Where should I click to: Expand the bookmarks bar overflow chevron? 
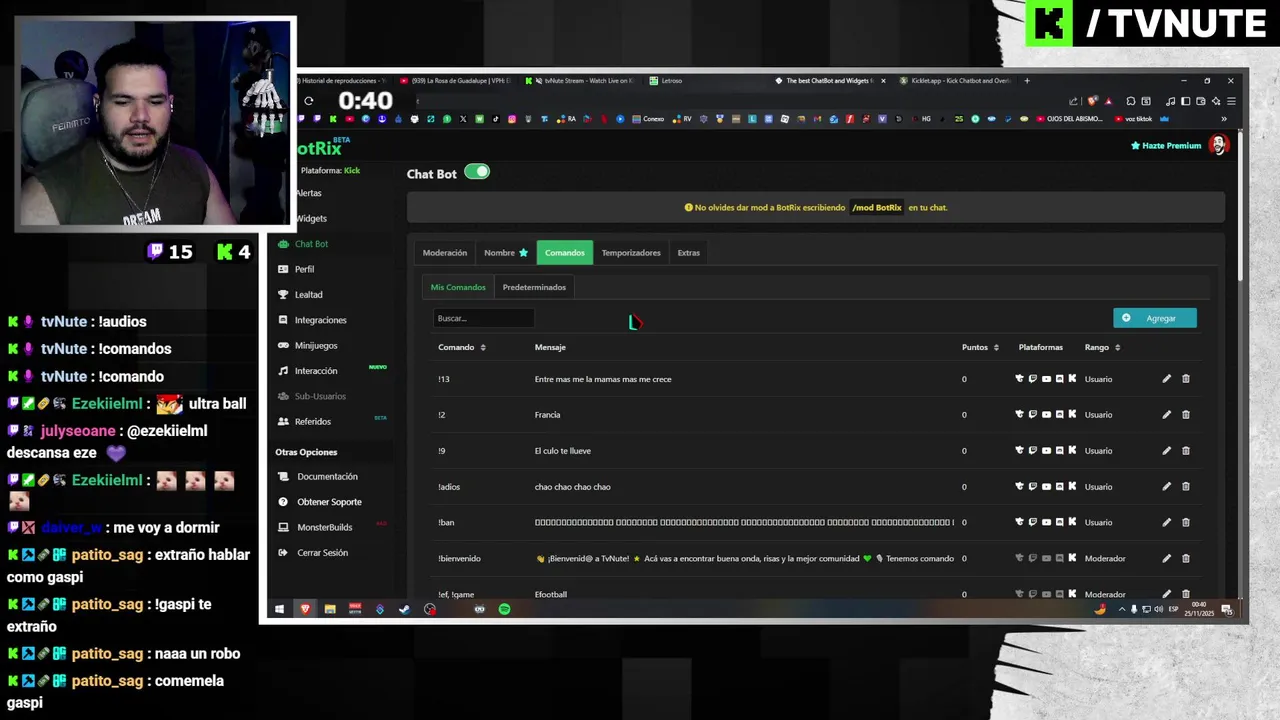click(1223, 119)
